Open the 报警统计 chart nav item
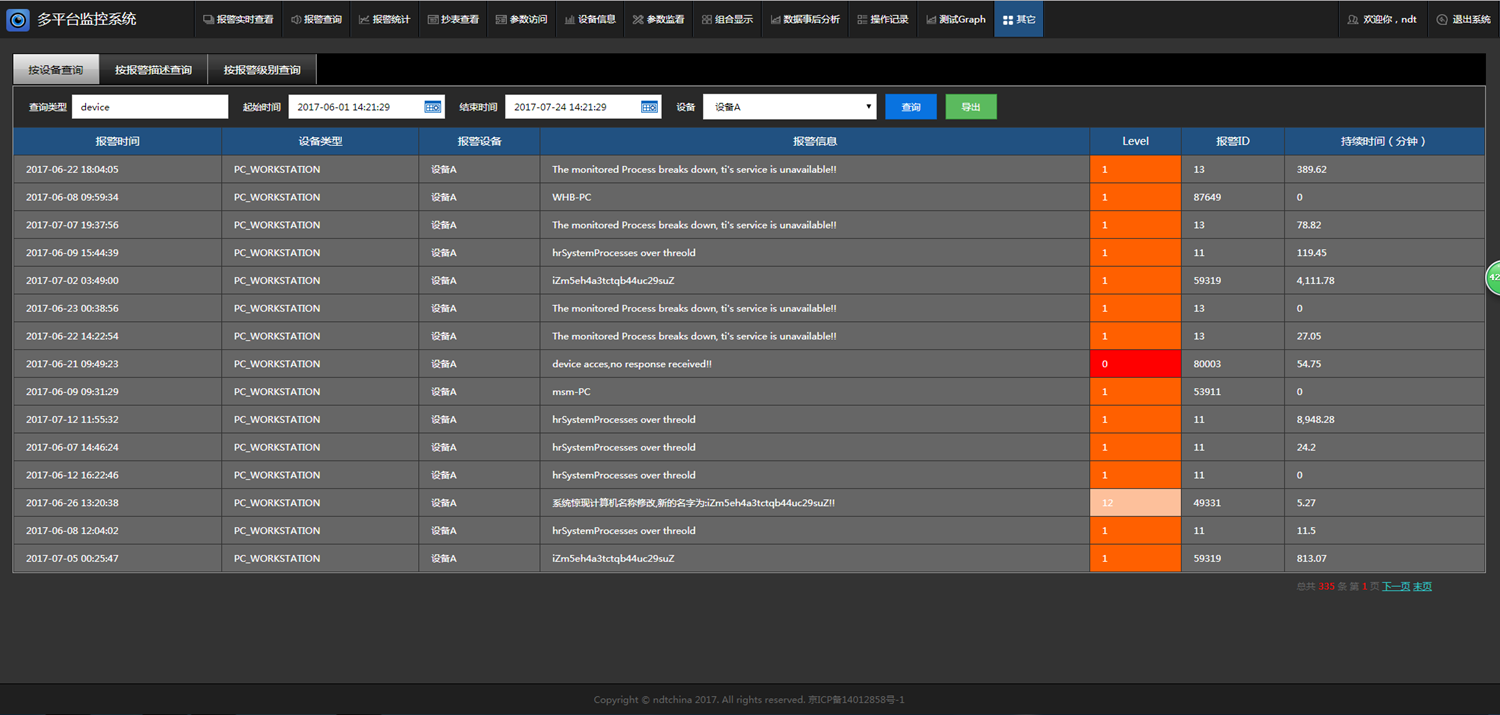Viewport: 1500px width, 715px height. click(384, 19)
